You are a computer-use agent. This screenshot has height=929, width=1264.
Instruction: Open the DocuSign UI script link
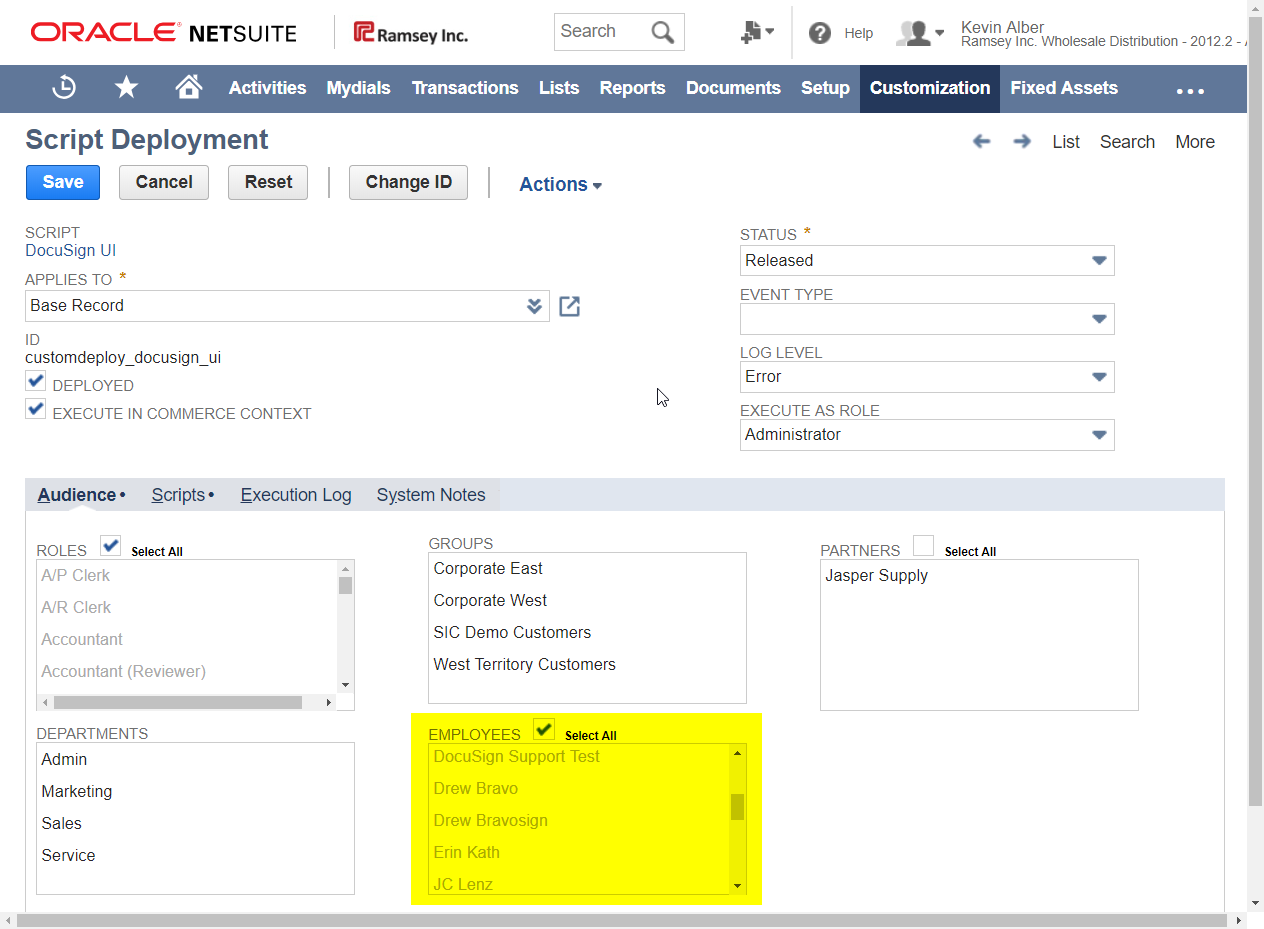(70, 250)
